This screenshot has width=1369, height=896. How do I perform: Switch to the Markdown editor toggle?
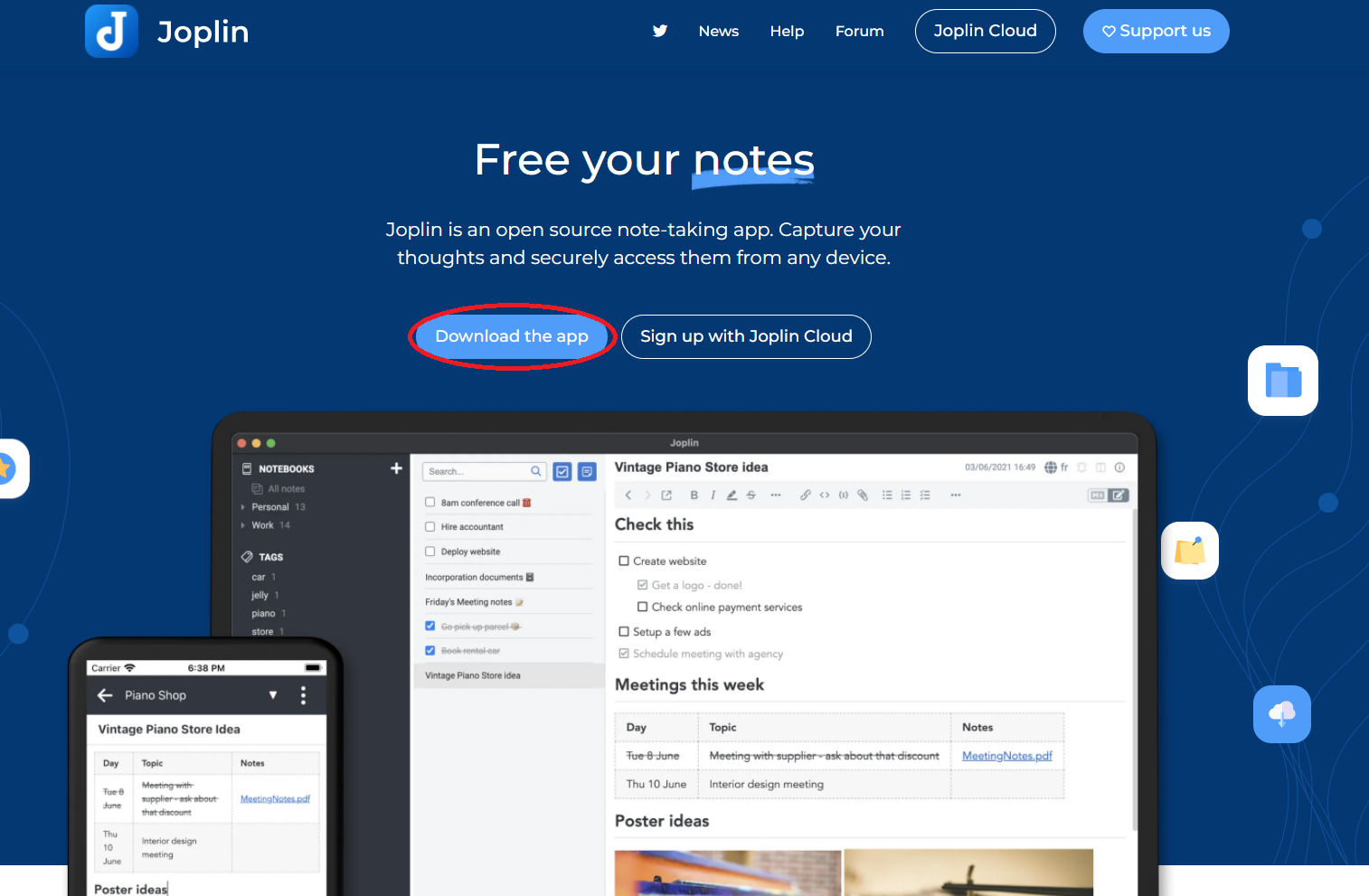(x=1098, y=495)
